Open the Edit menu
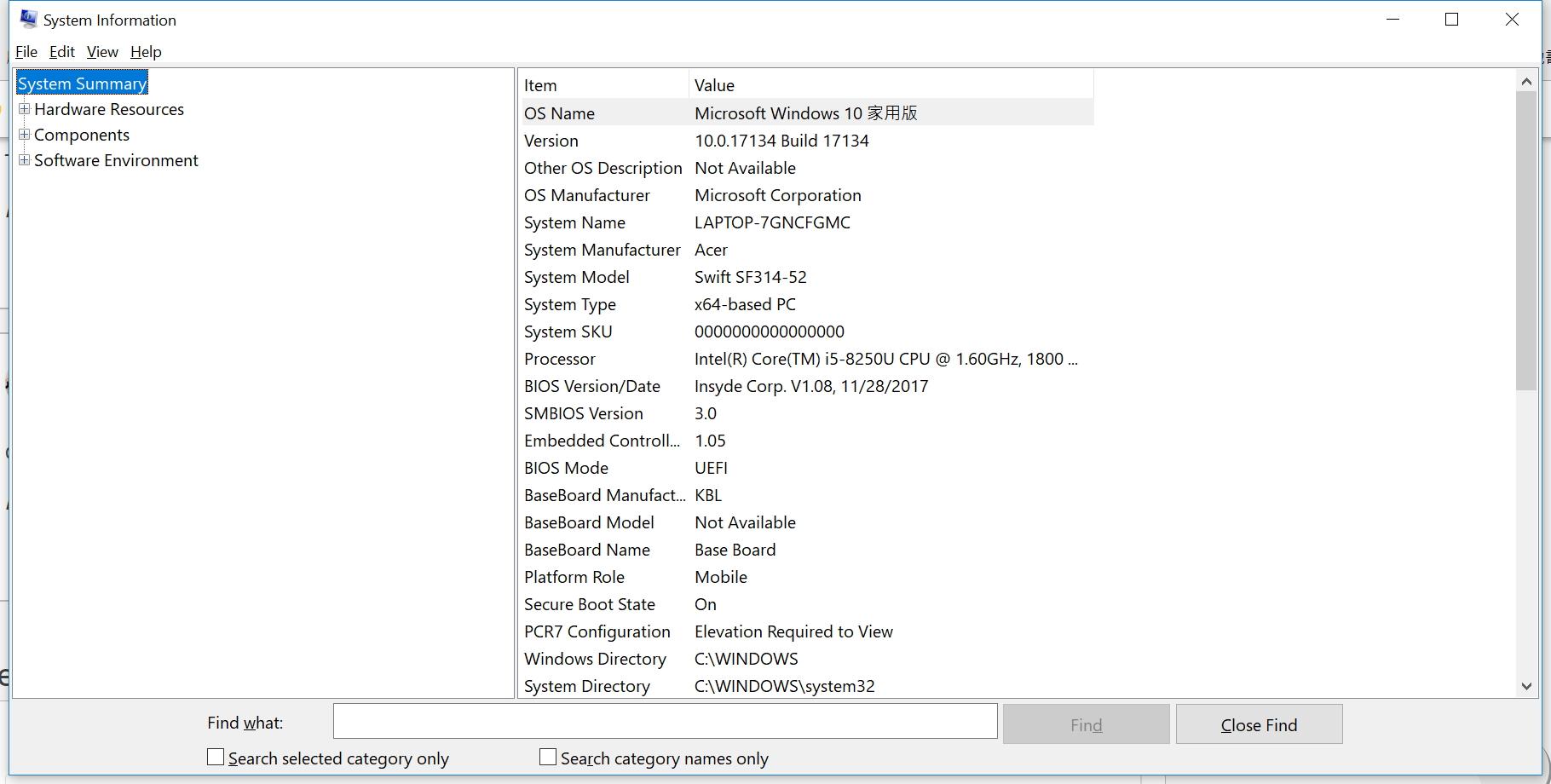Image resolution: width=1551 pixels, height=784 pixels. click(61, 52)
